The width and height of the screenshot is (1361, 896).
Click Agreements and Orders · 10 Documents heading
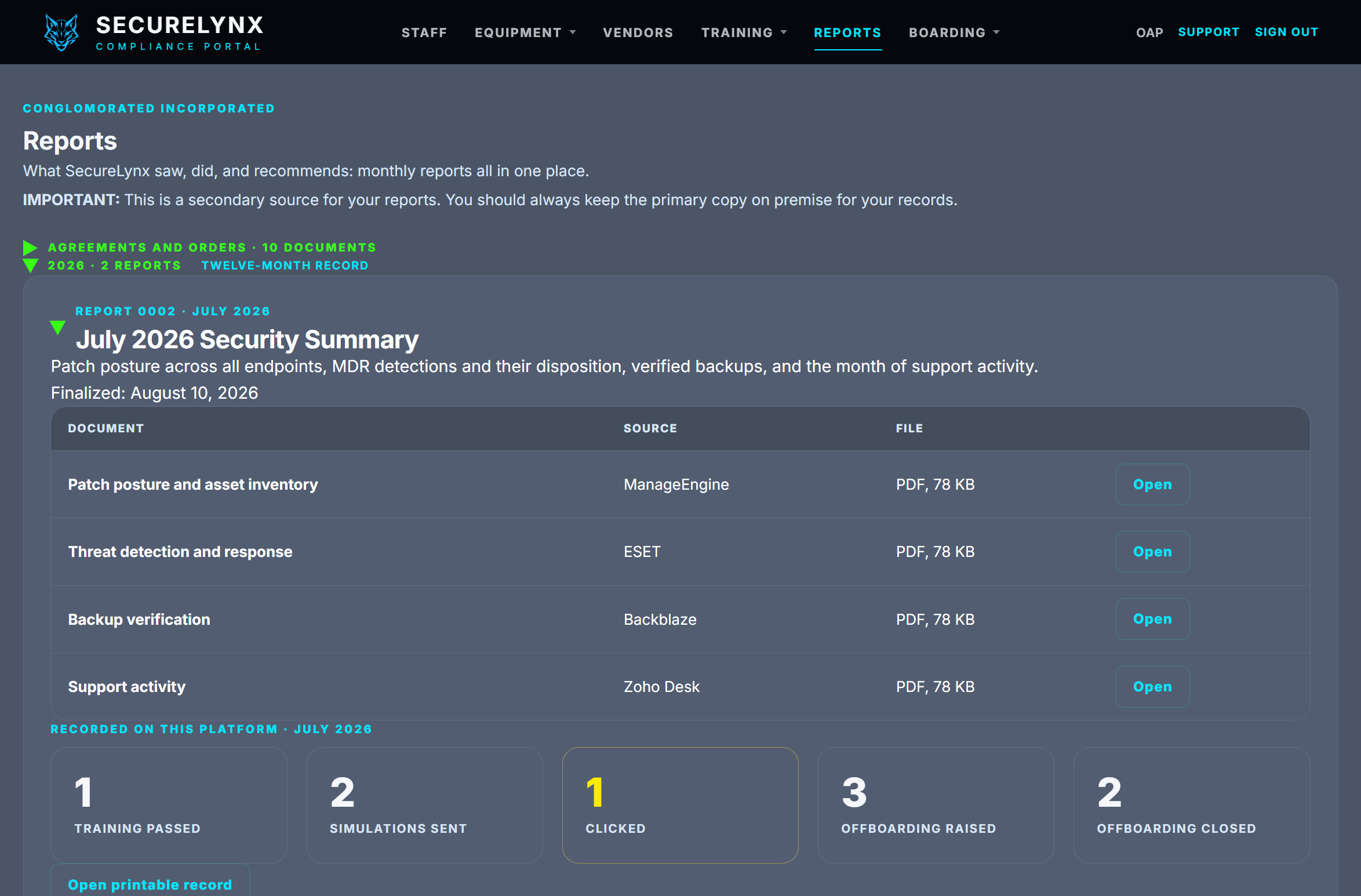(x=212, y=247)
